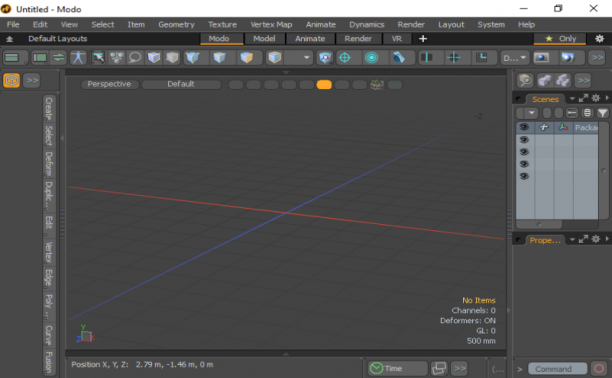The image size is (612, 378).
Task: Click the render sphere landscape icon
Action: coord(568,58)
